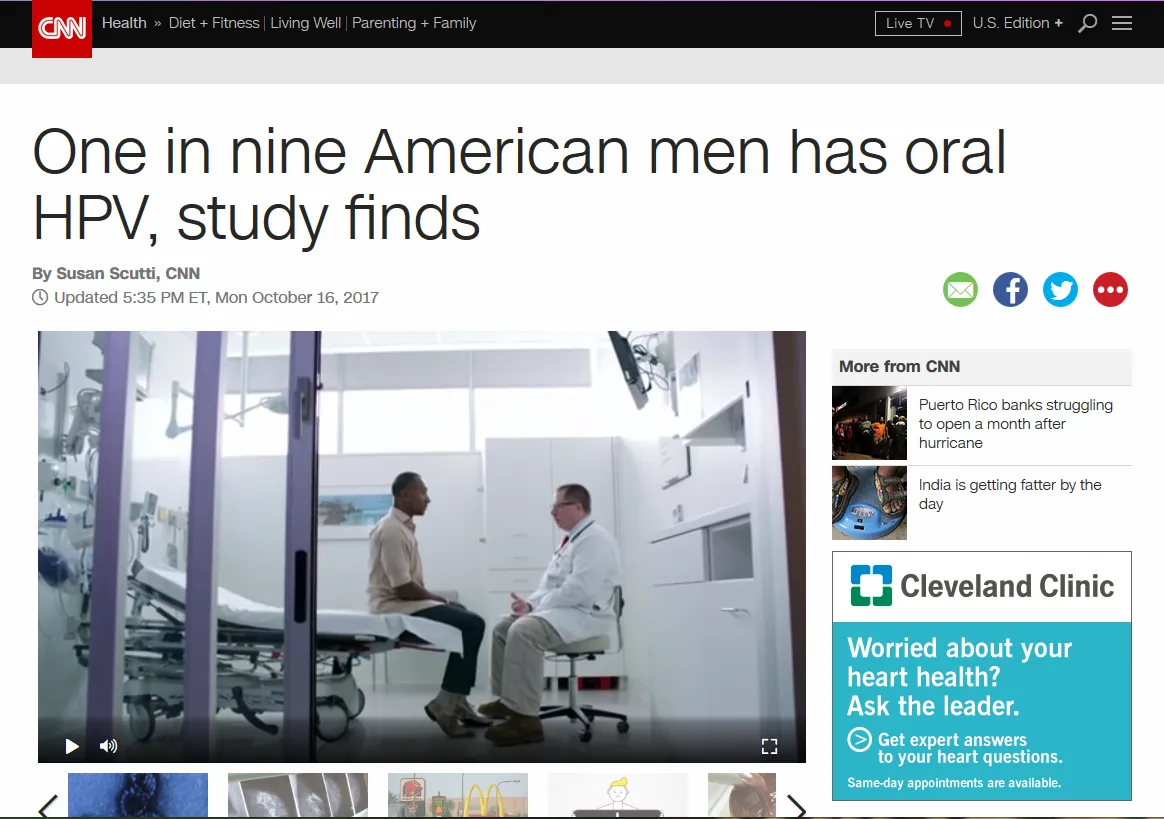The width and height of the screenshot is (1164, 819).
Task: Open India is getting fatter story
Action: pyautogui.click(x=1010, y=495)
